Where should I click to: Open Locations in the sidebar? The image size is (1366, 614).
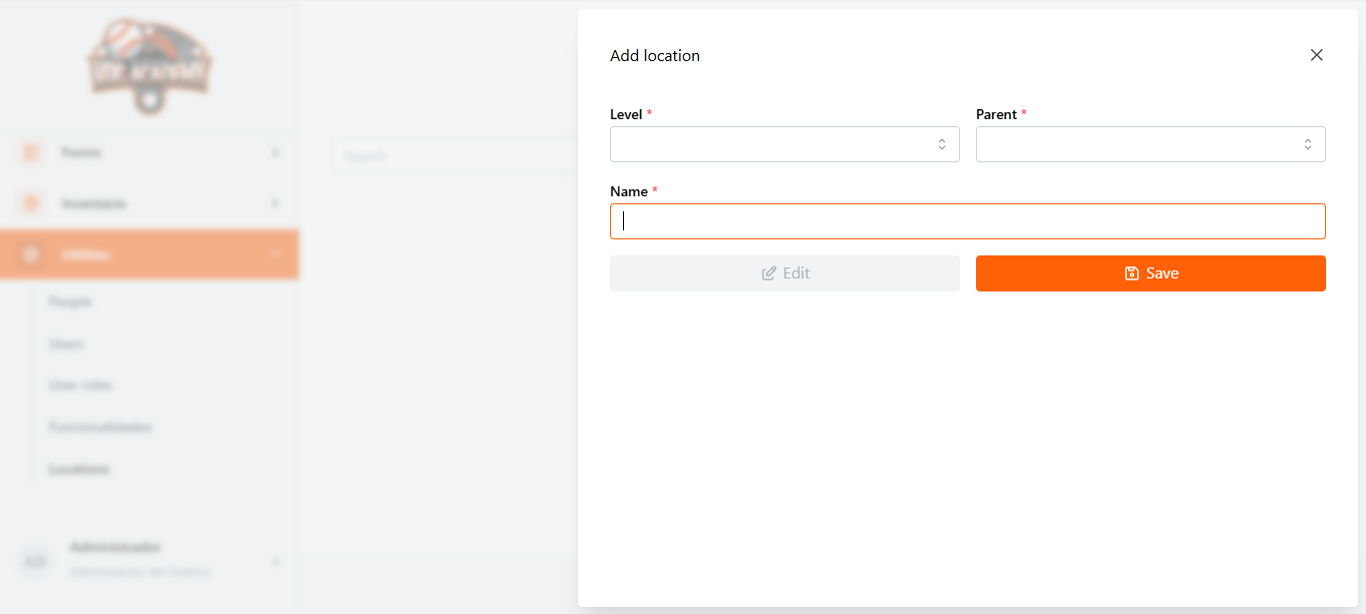click(79, 469)
